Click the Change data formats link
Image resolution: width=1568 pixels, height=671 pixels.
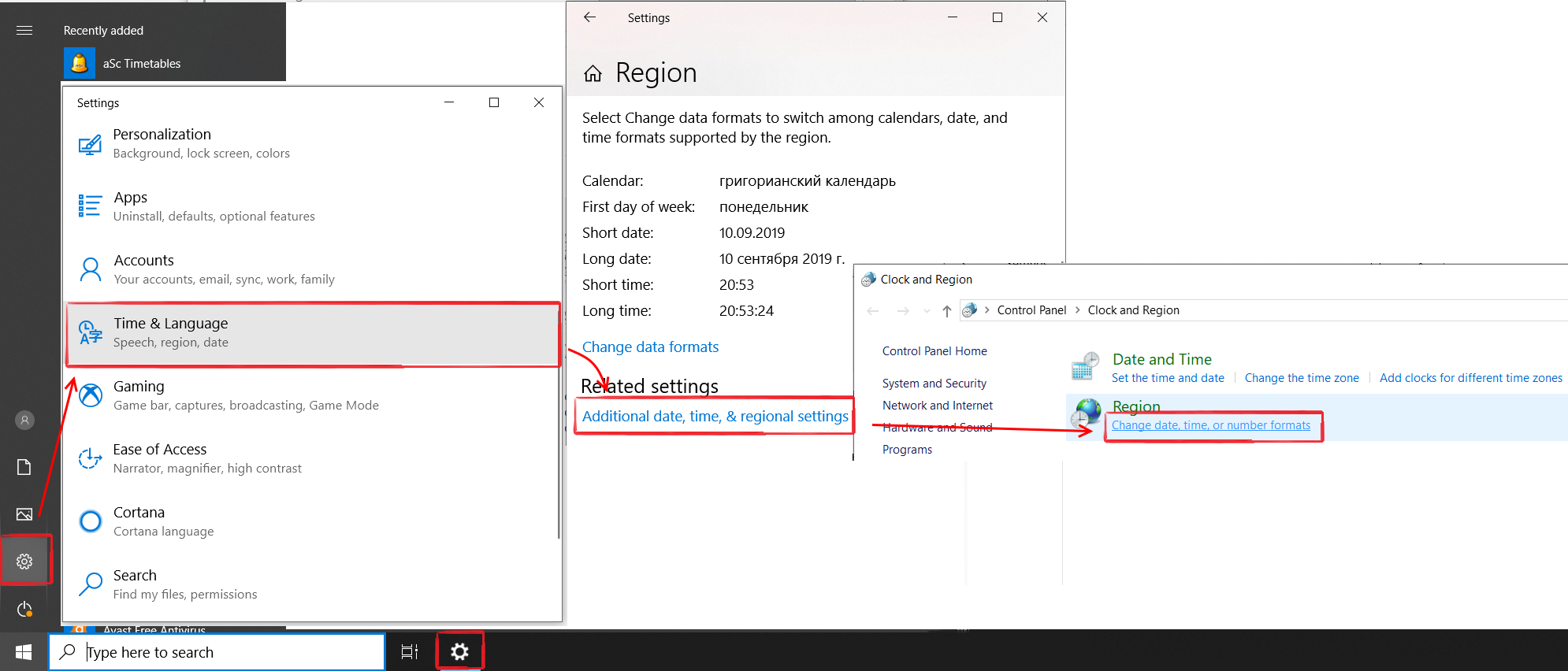pyautogui.click(x=650, y=347)
